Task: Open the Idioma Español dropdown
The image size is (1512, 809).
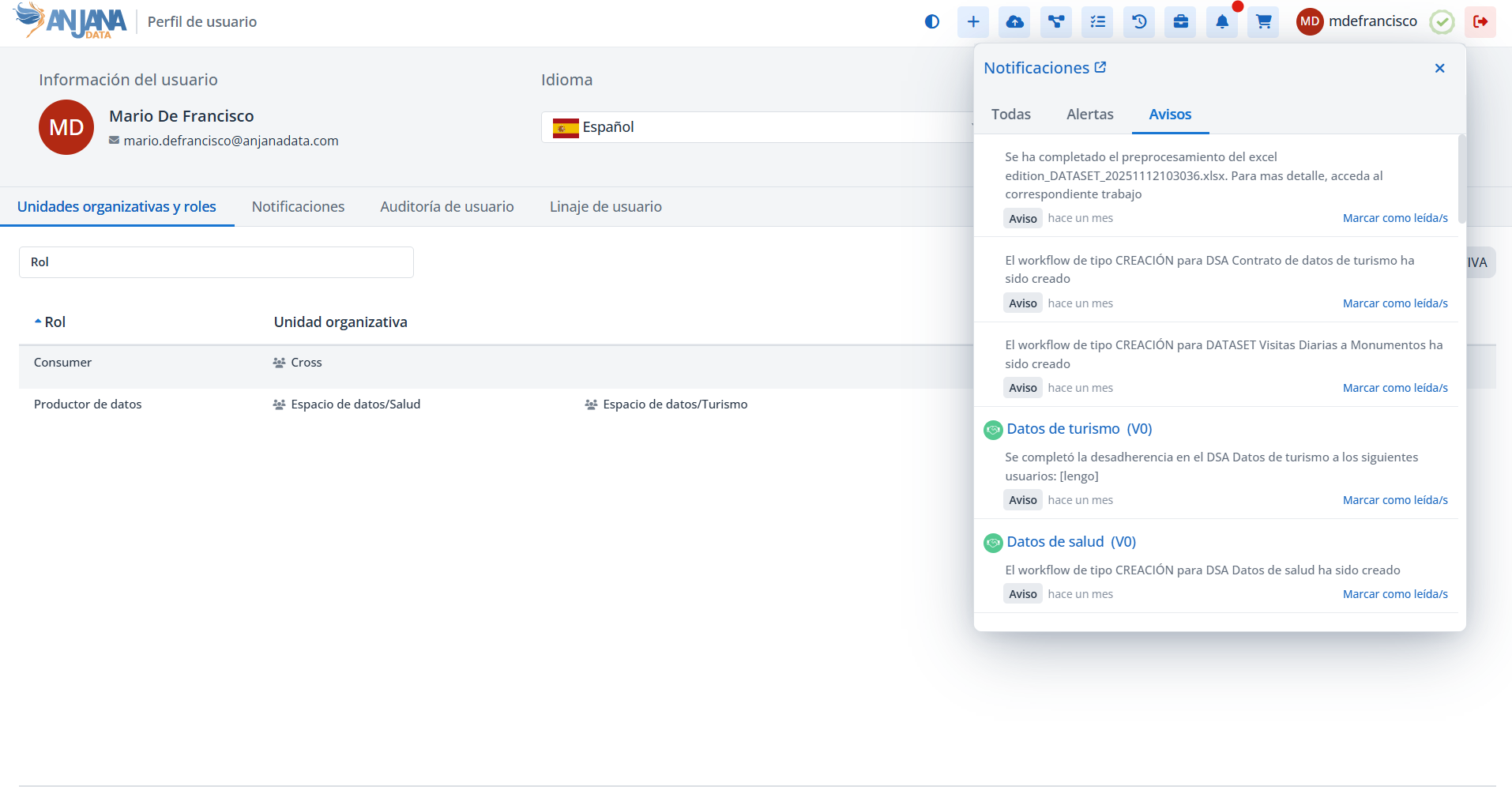Action: 758,127
